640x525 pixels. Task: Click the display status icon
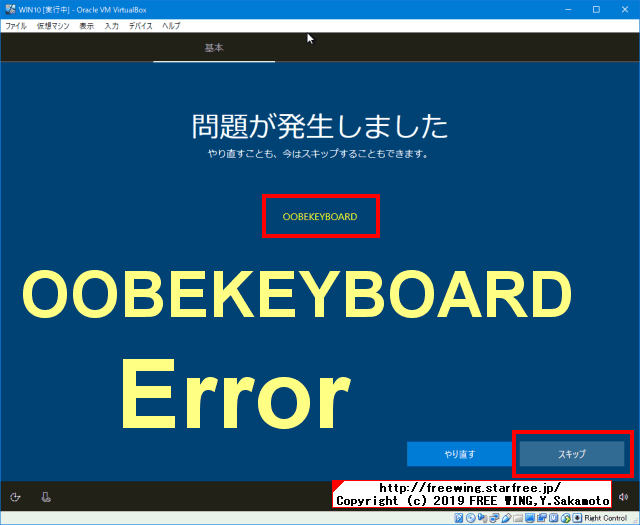pos(529,518)
